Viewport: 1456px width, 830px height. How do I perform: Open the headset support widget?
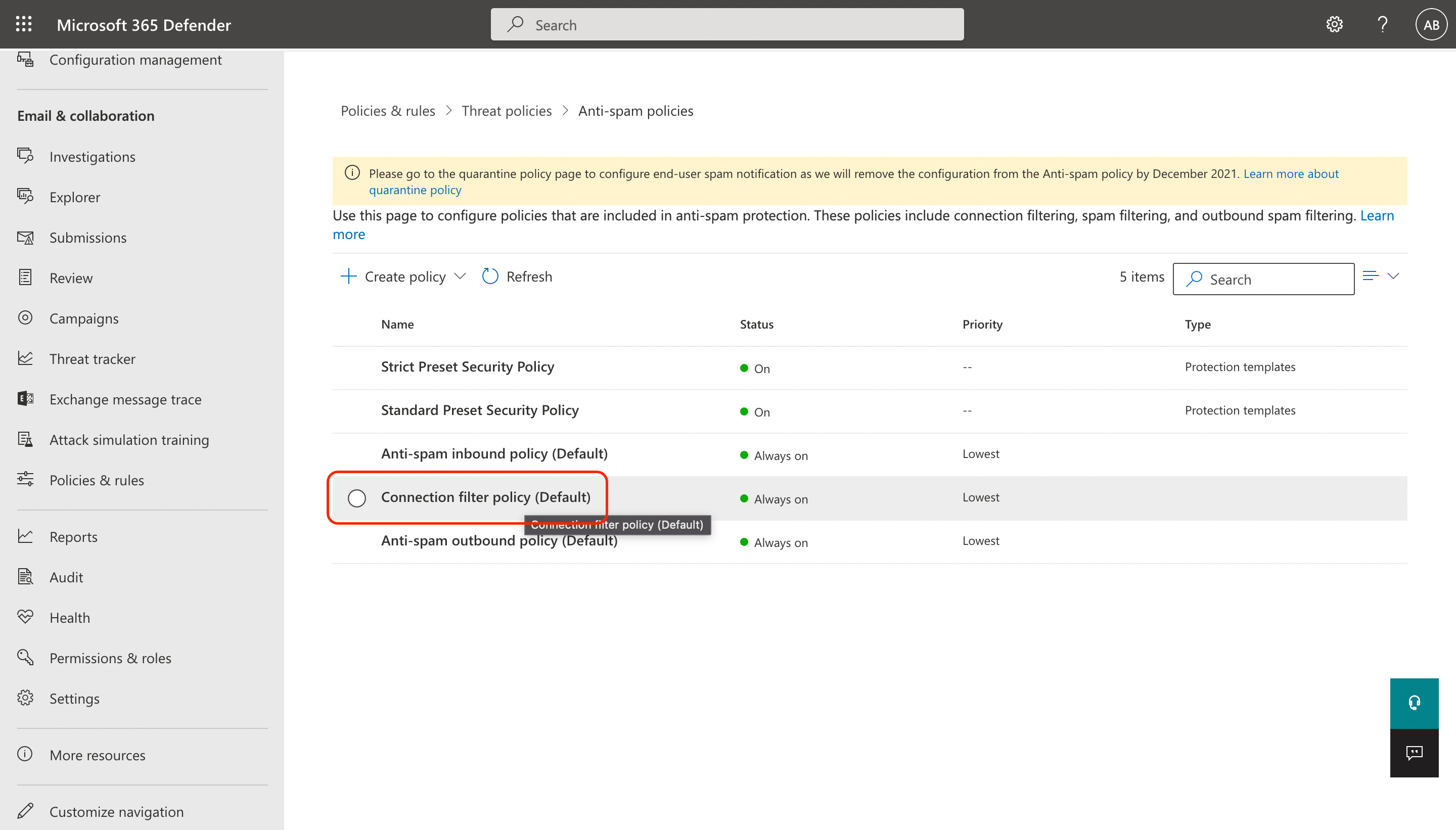pos(1414,703)
